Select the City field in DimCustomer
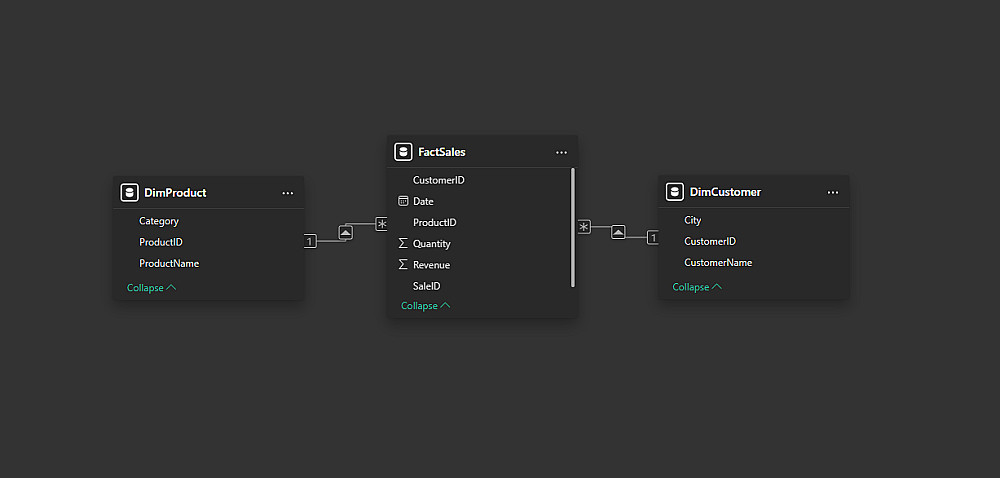The image size is (1000, 478). [x=693, y=220]
